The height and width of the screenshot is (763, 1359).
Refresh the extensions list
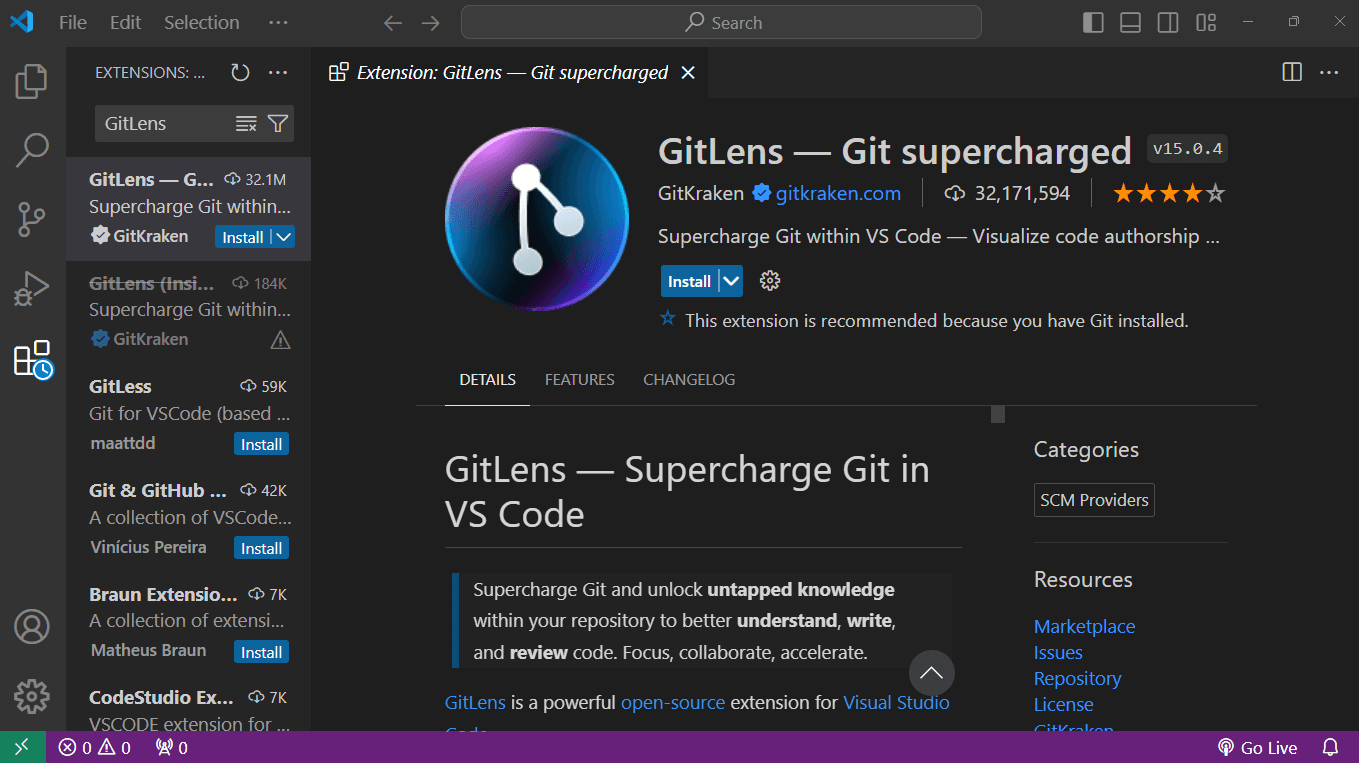(x=239, y=72)
